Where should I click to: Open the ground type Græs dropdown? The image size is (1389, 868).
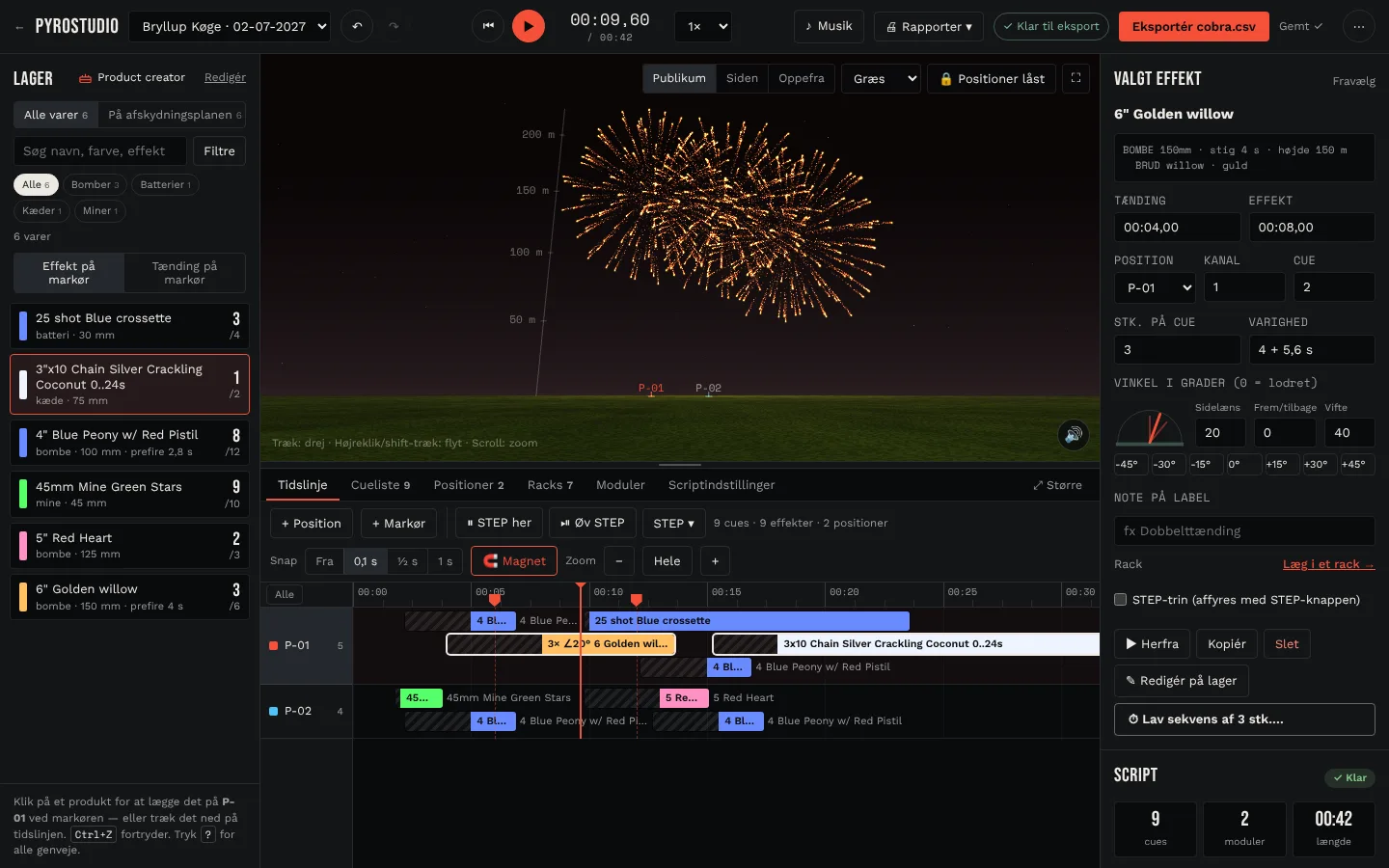(882, 78)
